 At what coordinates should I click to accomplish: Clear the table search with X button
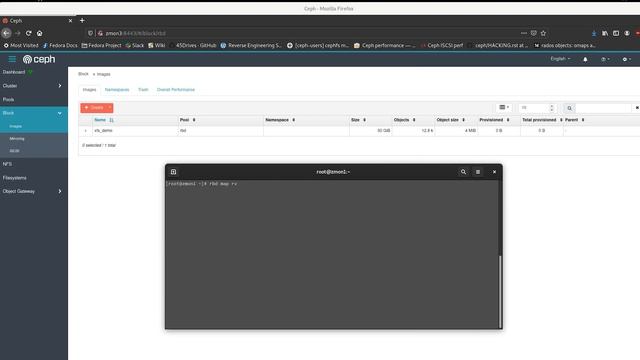[636, 108]
